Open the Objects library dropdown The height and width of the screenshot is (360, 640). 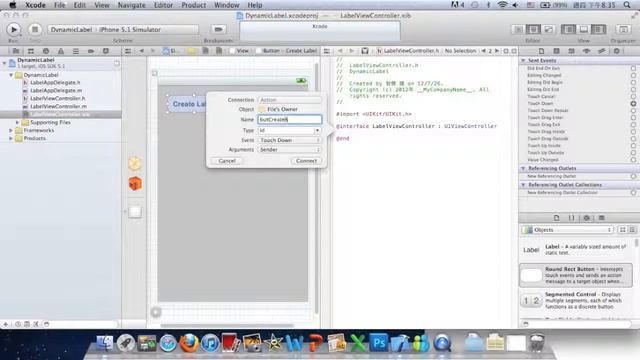tap(568, 230)
